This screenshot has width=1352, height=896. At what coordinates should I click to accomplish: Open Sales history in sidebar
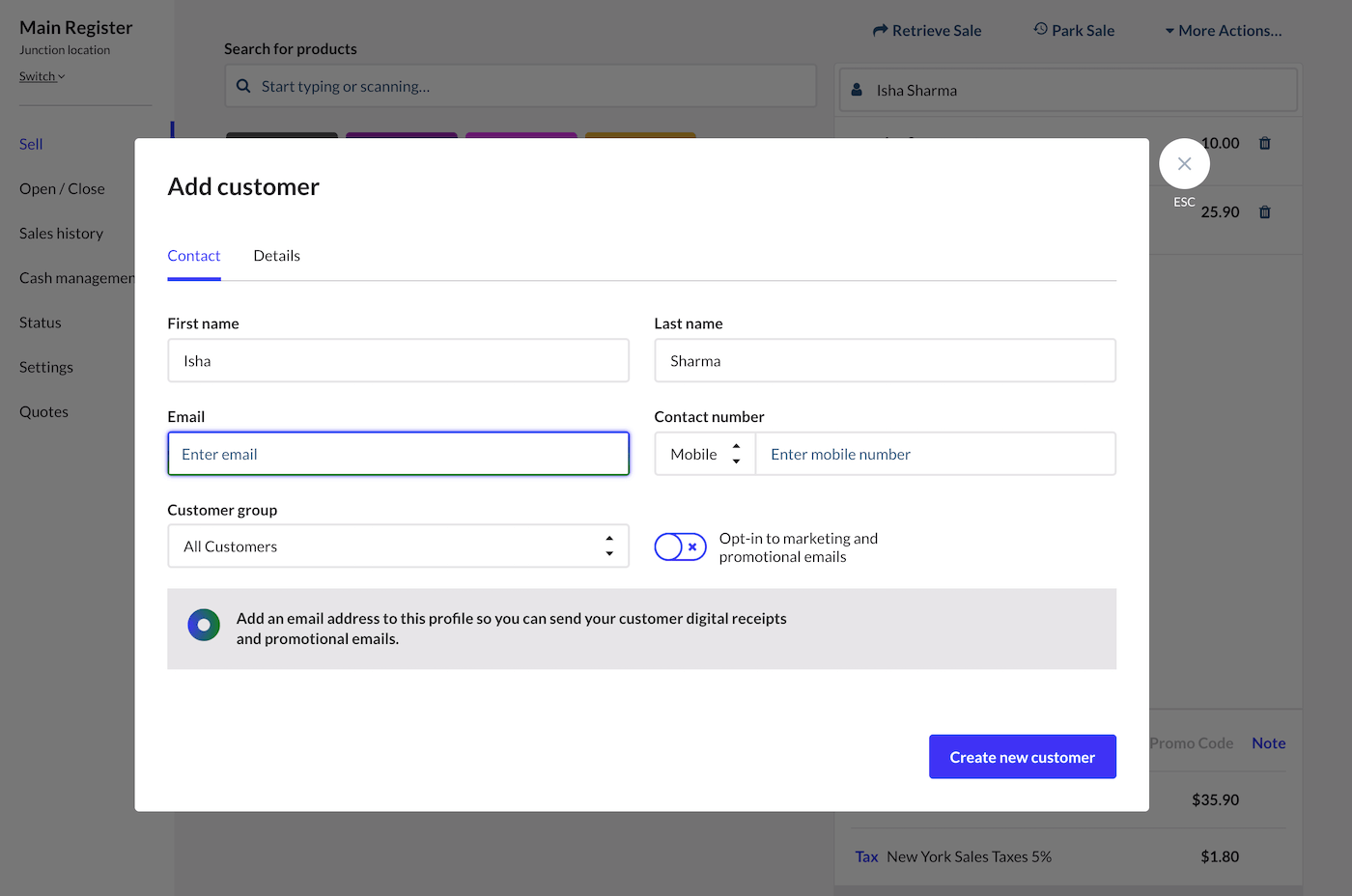(61, 234)
